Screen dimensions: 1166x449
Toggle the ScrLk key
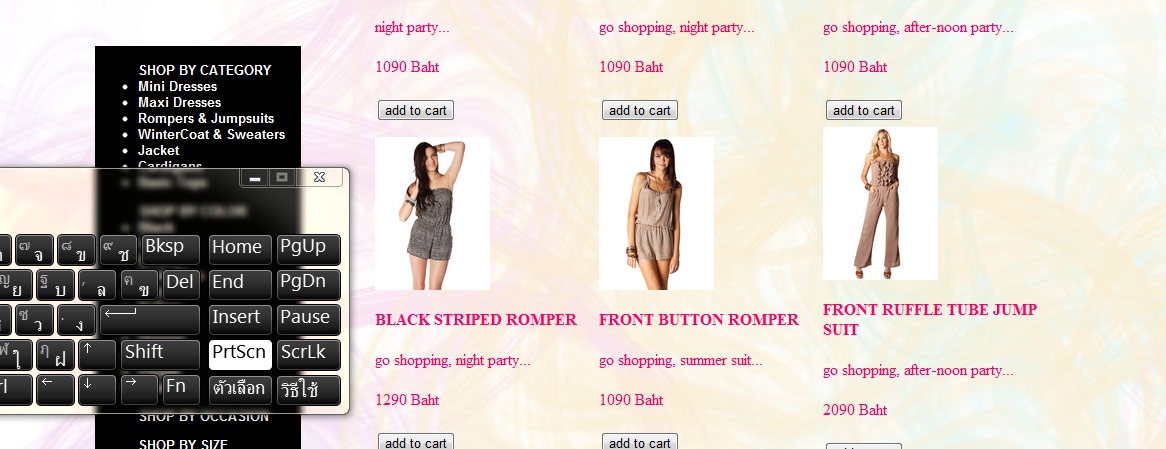coord(309,355)
